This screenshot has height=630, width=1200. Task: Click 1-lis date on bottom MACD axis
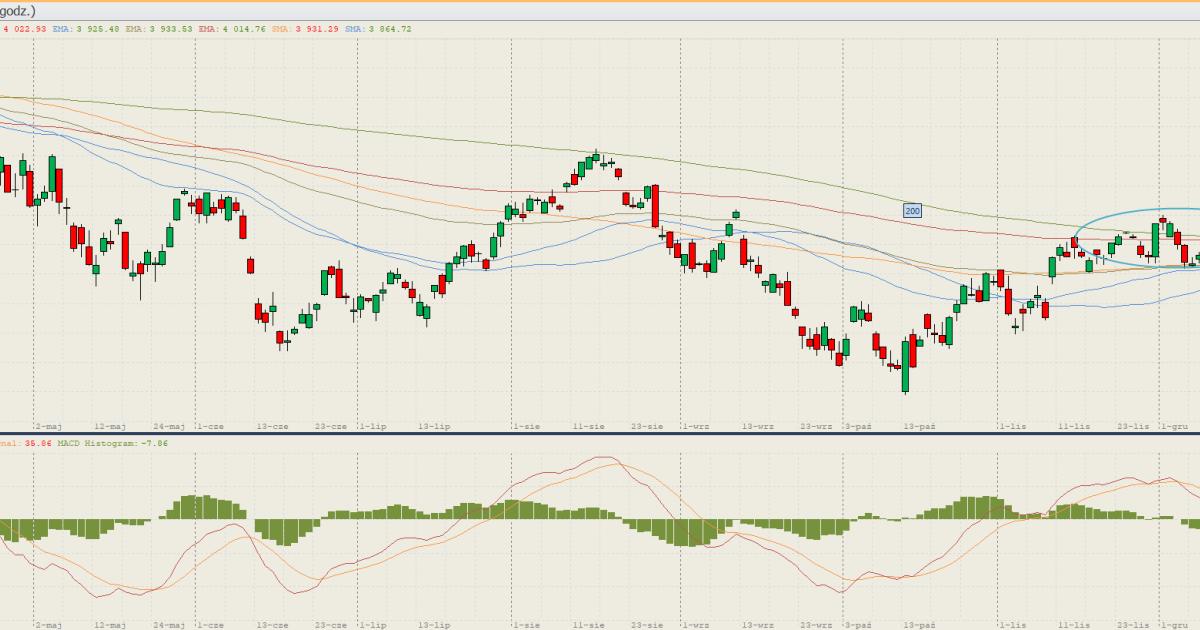[x=1012, y=624]
